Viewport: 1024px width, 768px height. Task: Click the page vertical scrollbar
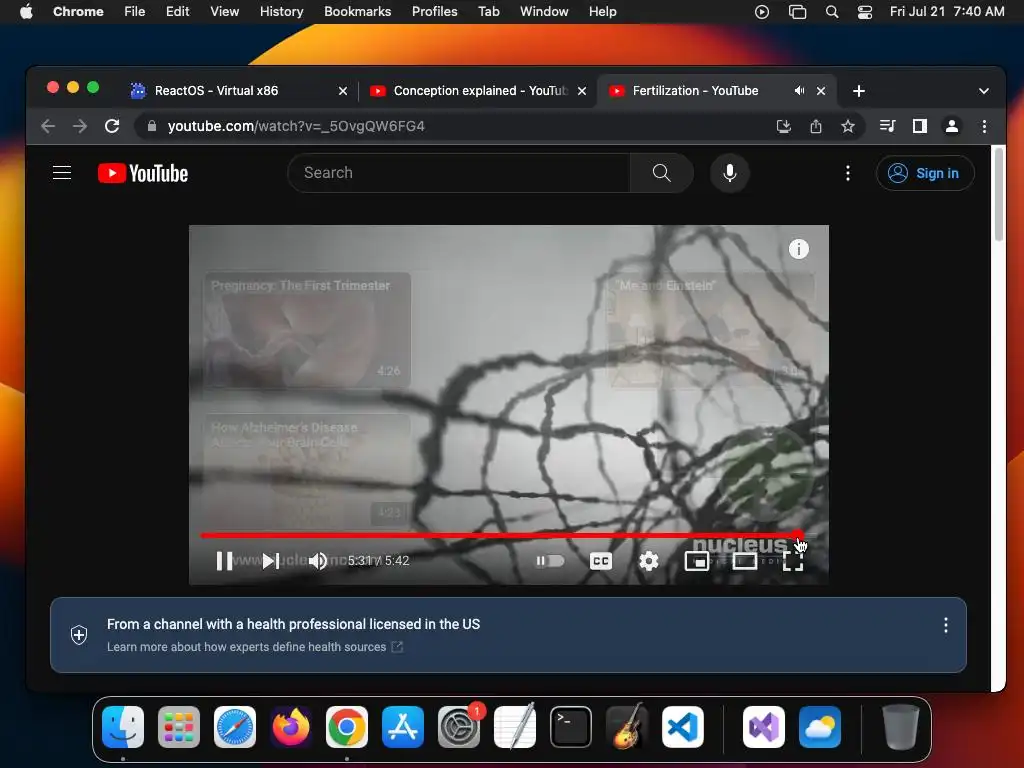point(999,195)
